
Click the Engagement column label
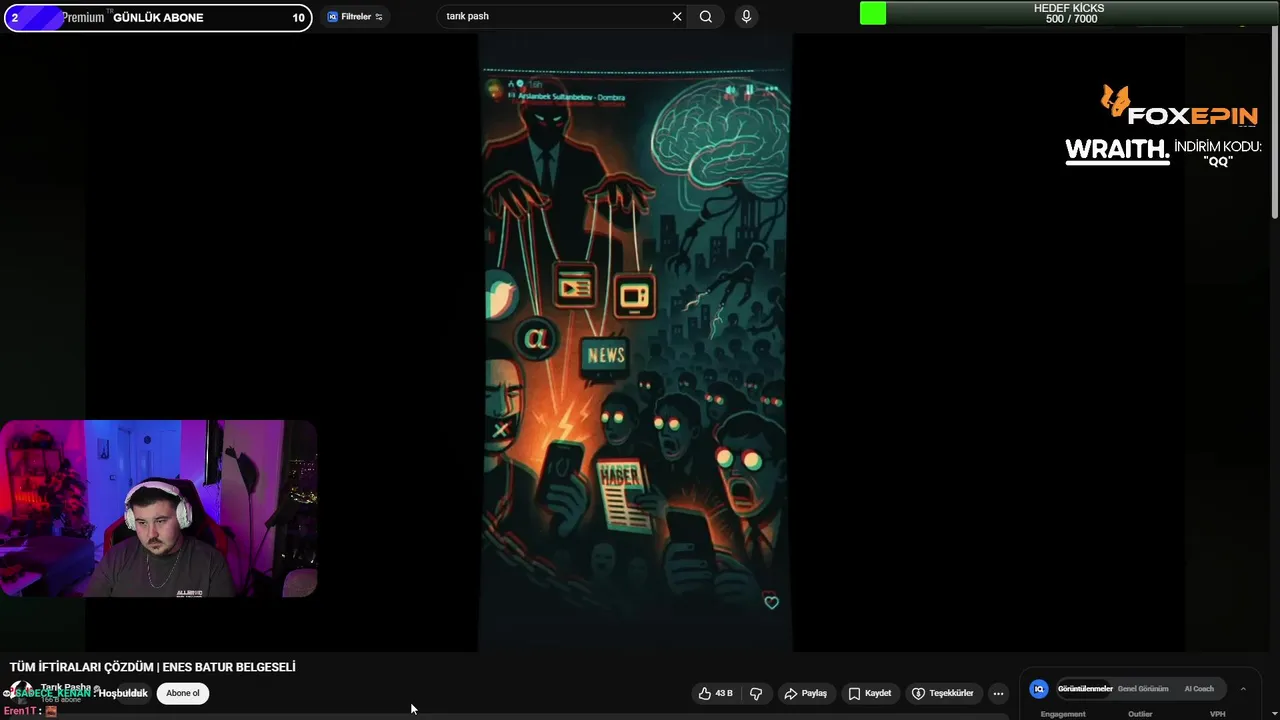click(x=1063, y=714)
